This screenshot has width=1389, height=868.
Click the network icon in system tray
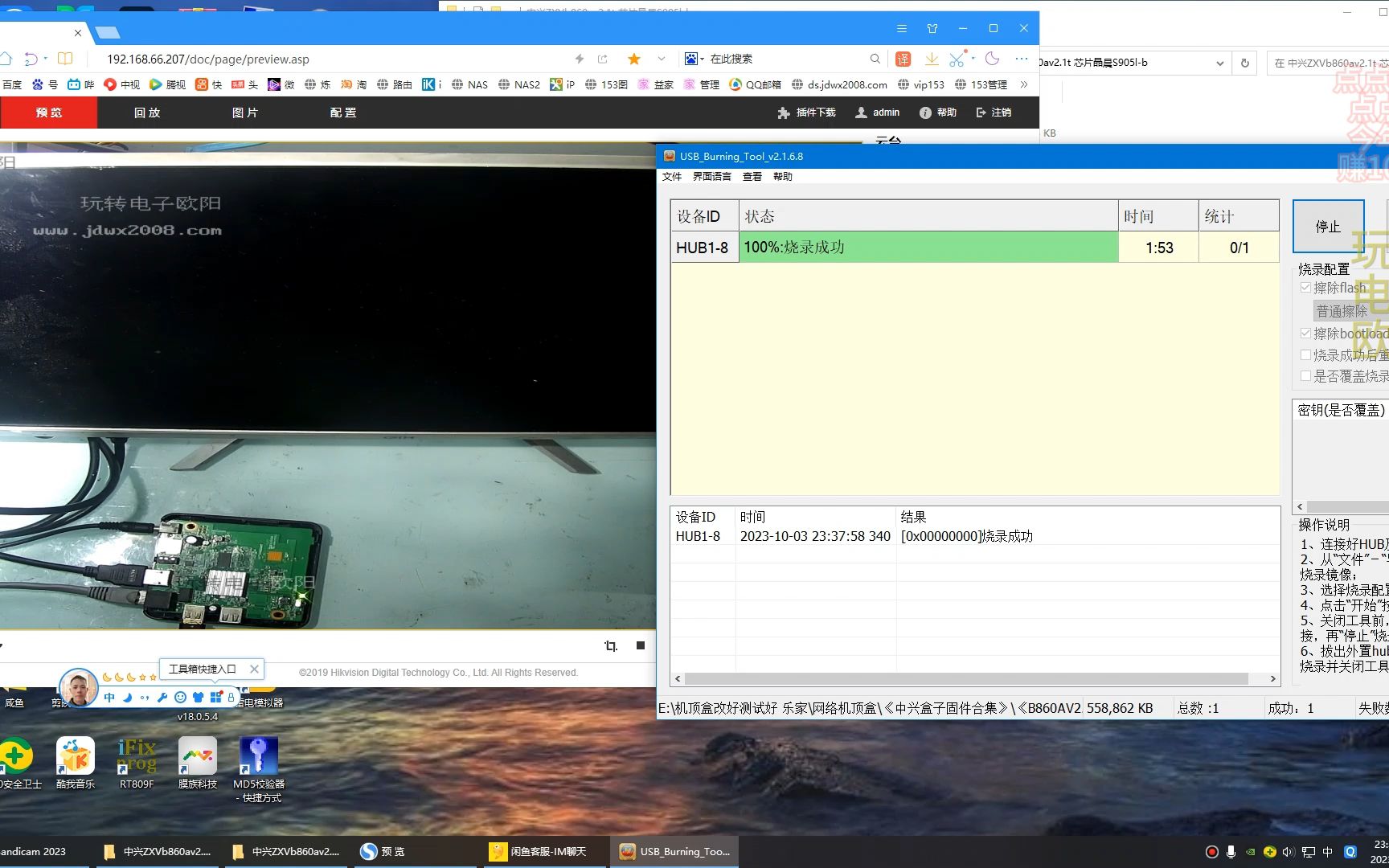coord(1309,852)
